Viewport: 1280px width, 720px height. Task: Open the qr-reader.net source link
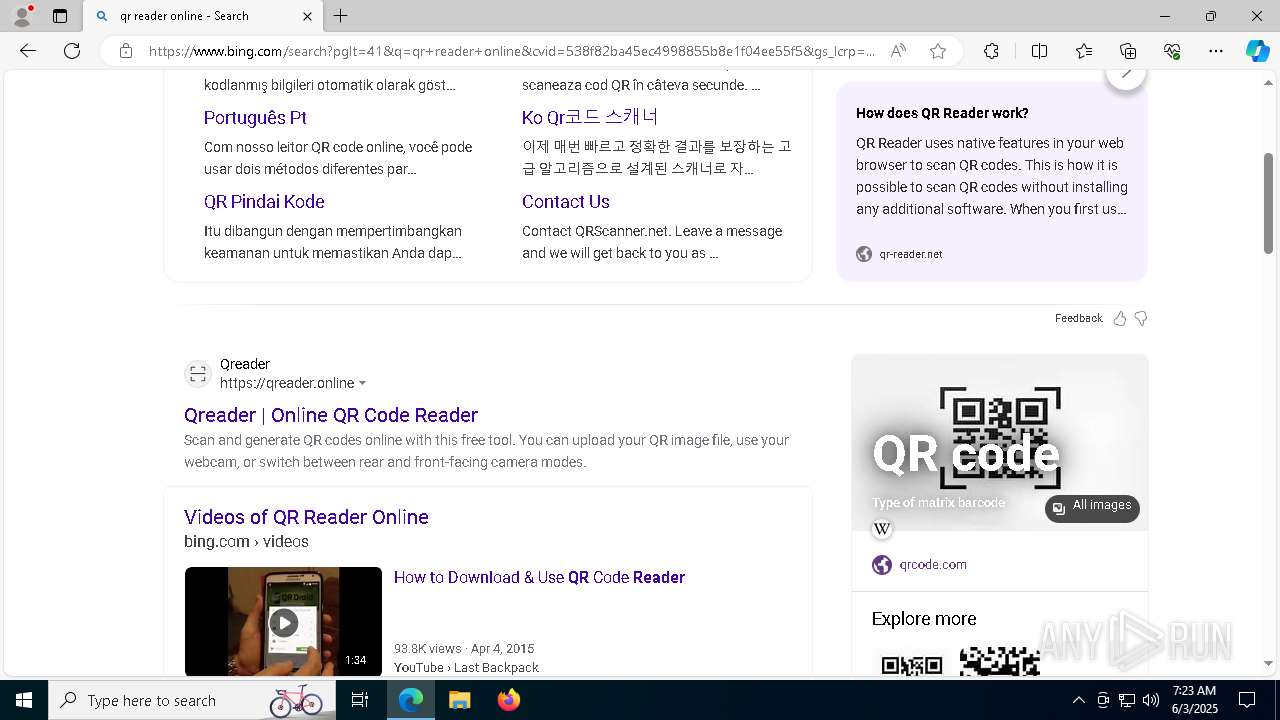[911, 254]
